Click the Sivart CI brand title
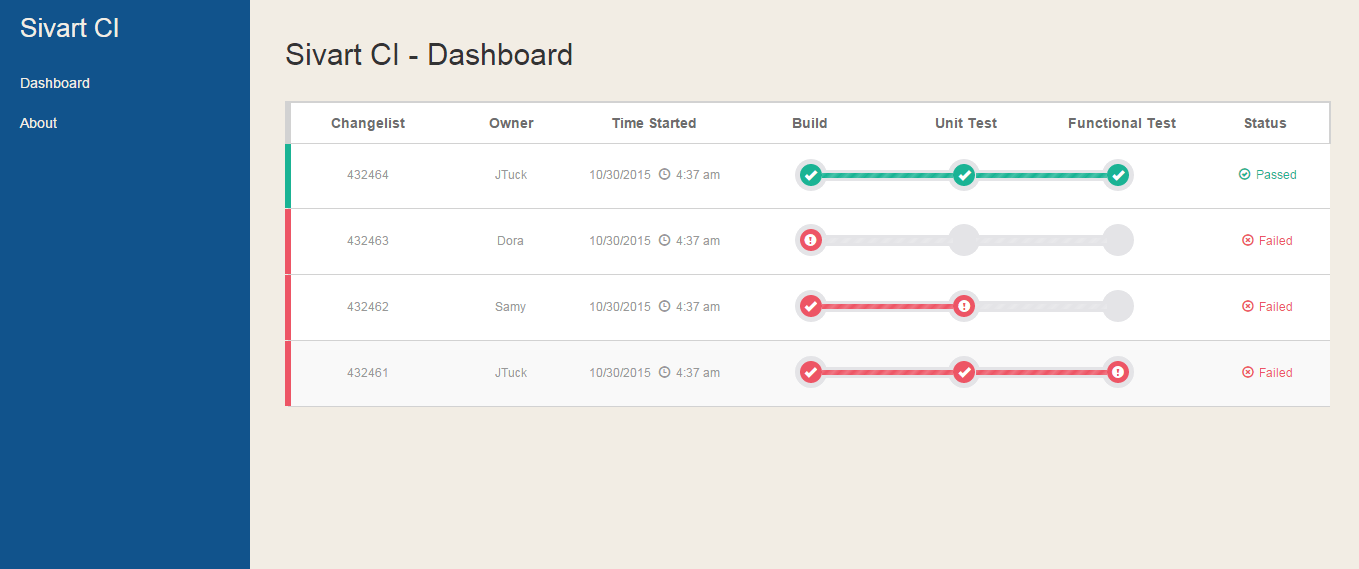Screen dimensions: 1359x569 click(x=70, y=28)
